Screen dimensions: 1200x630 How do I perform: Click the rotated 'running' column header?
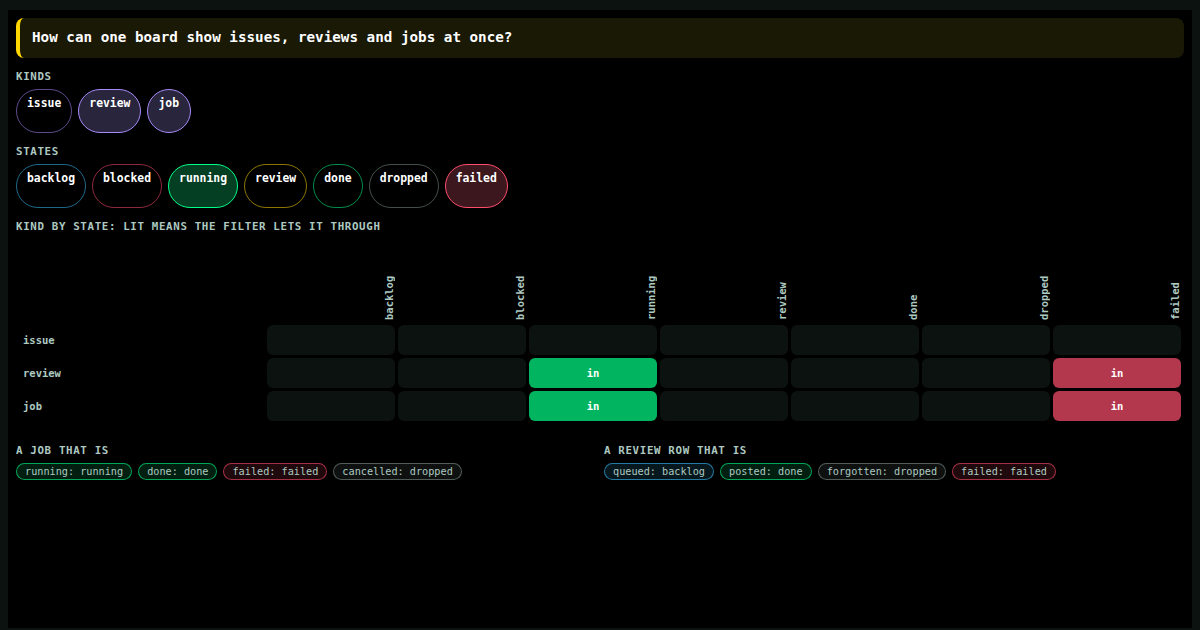[x=652, y=298]
